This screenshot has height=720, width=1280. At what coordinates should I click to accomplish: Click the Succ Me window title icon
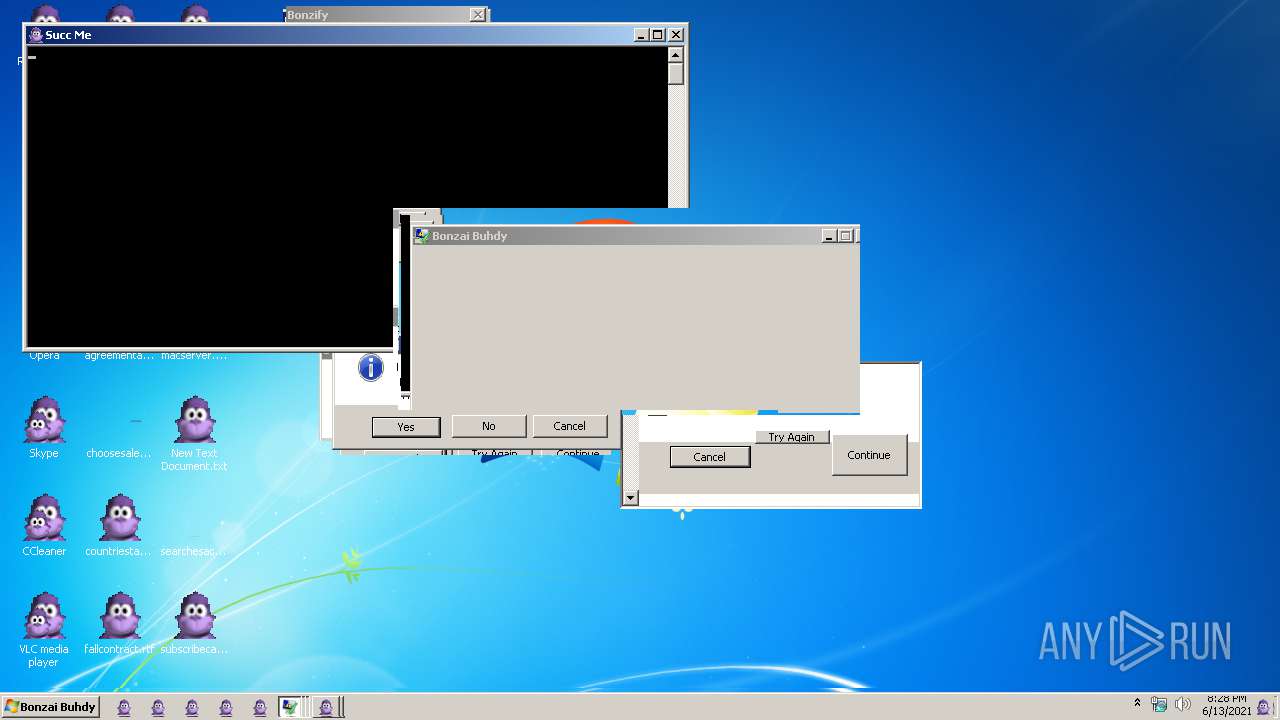[36, 35]
